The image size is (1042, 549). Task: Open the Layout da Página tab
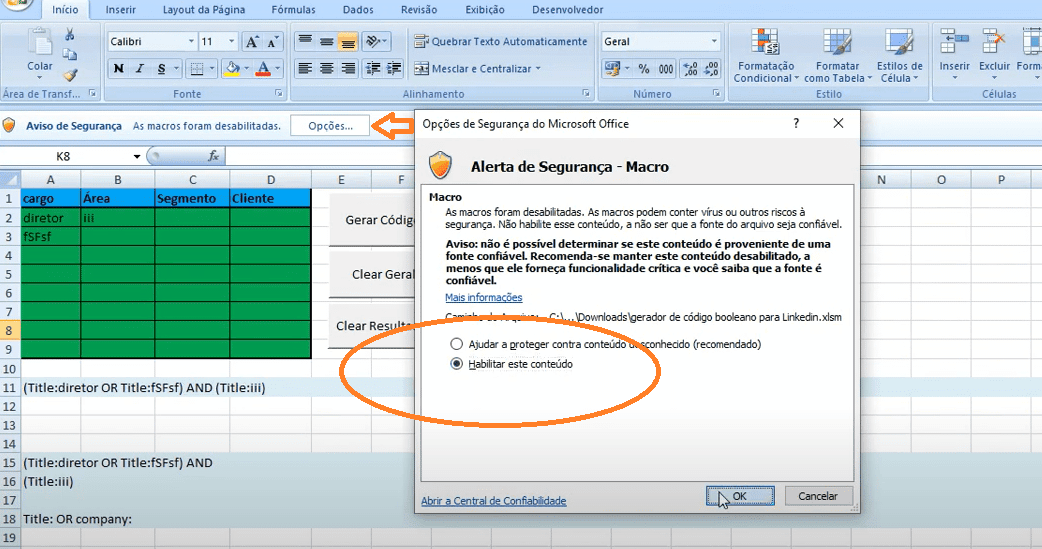tap(204, 10)
